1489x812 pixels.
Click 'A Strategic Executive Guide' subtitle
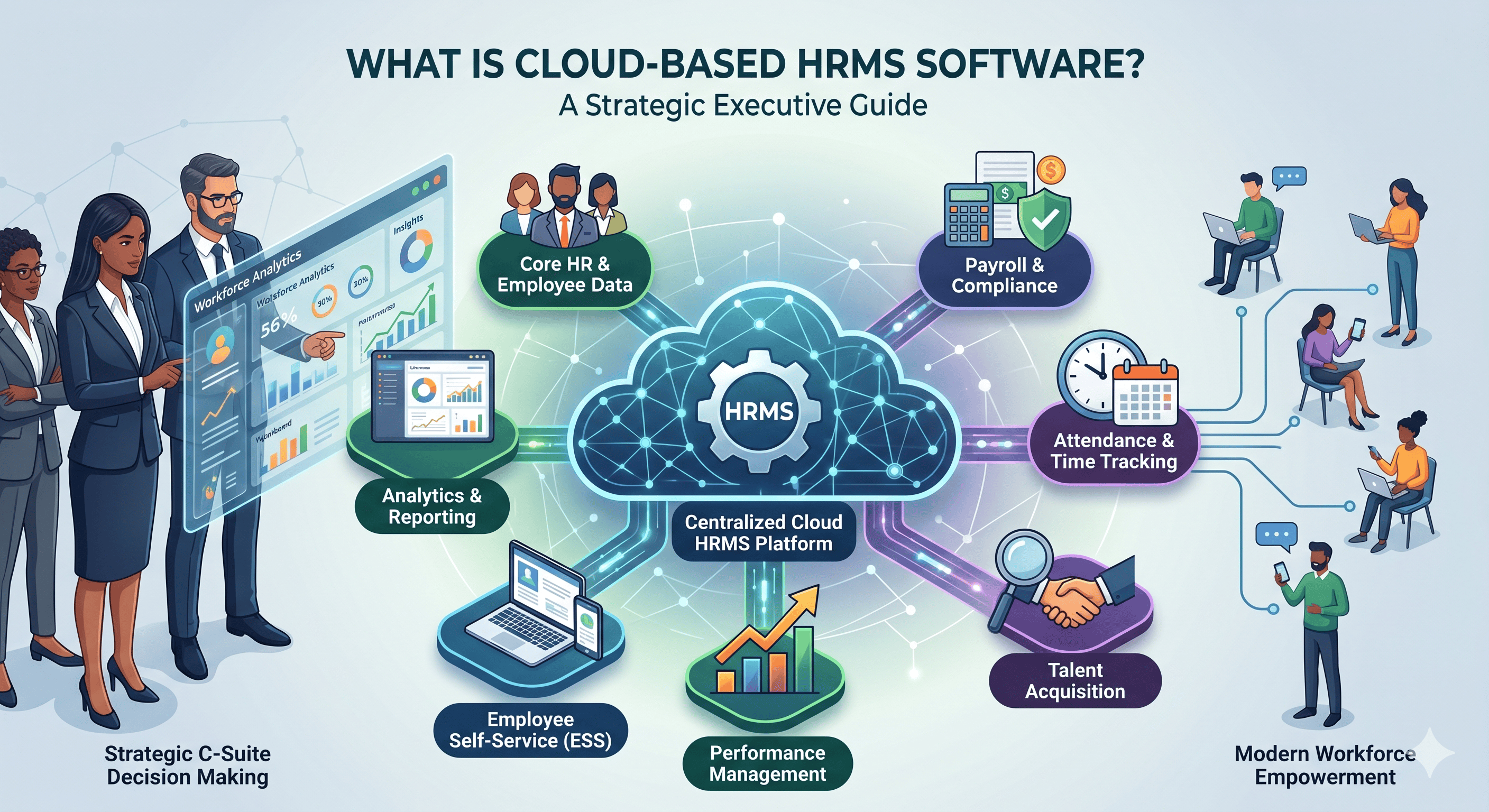pyautogui.click(x=743, y=106)
